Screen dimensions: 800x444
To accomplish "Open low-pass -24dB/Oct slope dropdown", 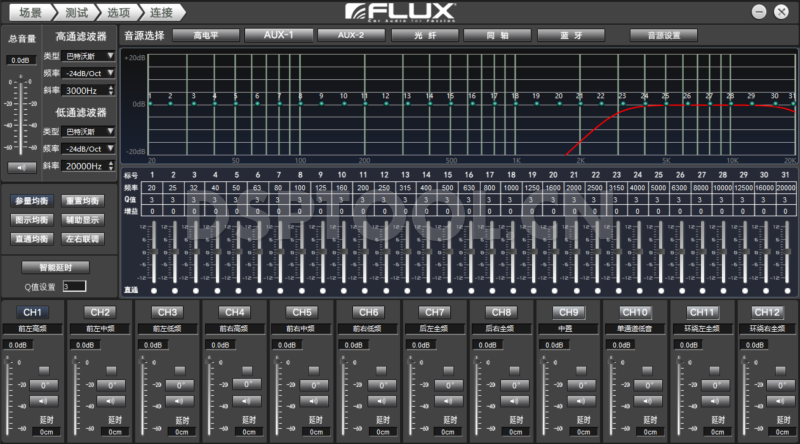I will [x=88, y=149].
